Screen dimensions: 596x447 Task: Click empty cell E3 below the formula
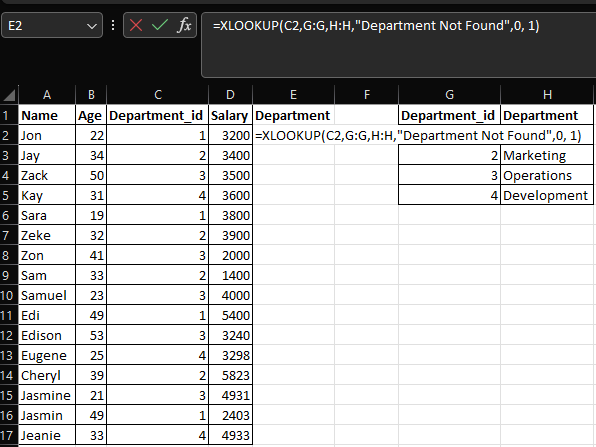point(293,155)
